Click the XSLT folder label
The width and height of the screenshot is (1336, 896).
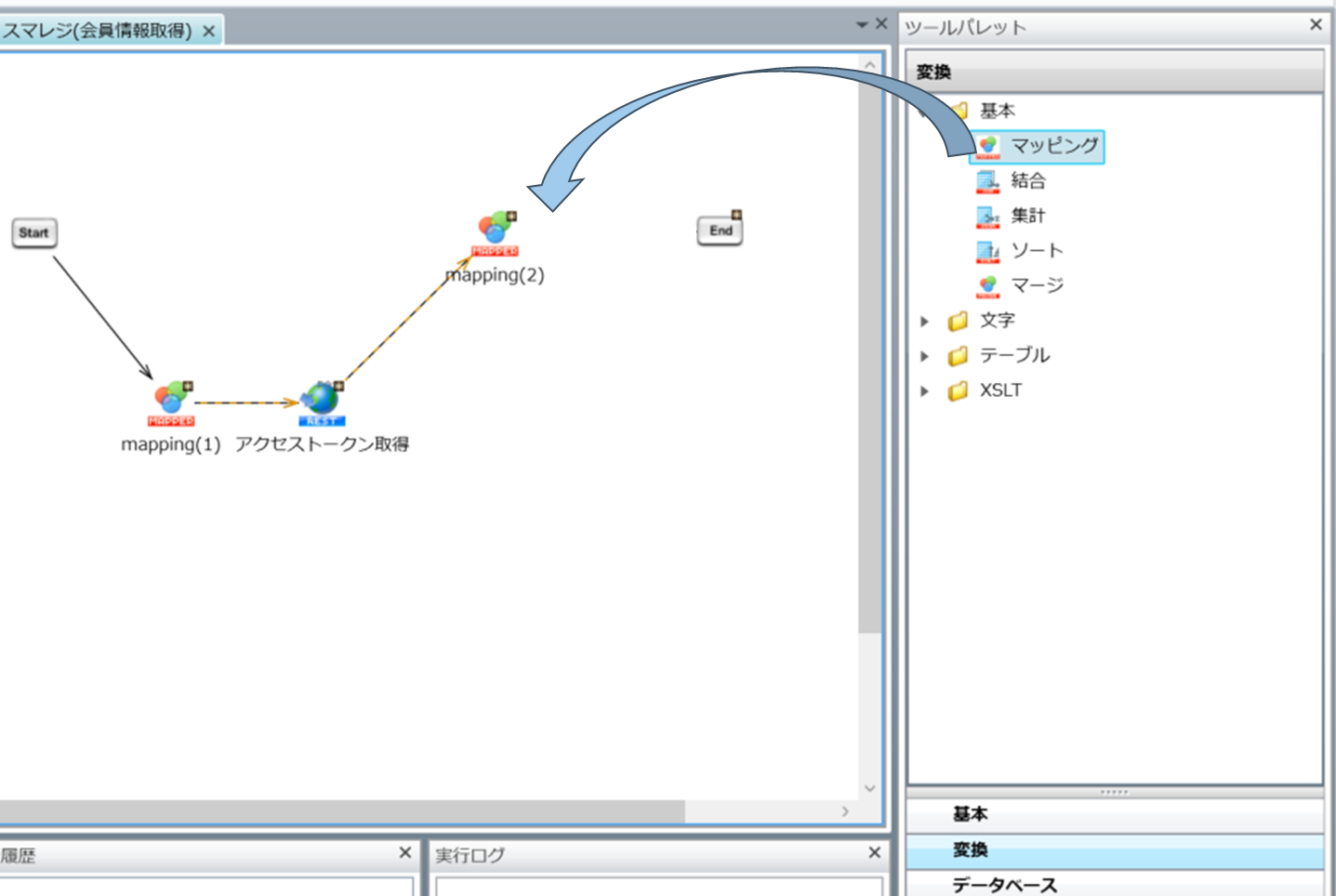1000,390
